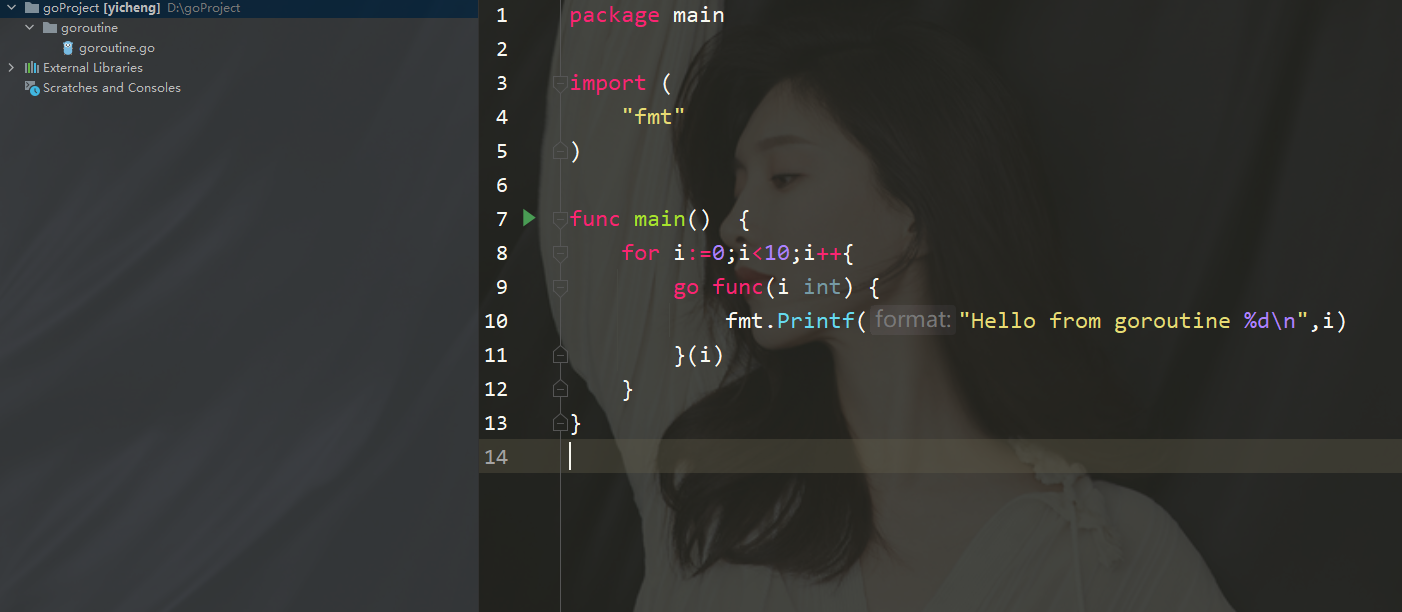
Task: Click line number 10 in the gutter
Action: [x=496, y=321]
